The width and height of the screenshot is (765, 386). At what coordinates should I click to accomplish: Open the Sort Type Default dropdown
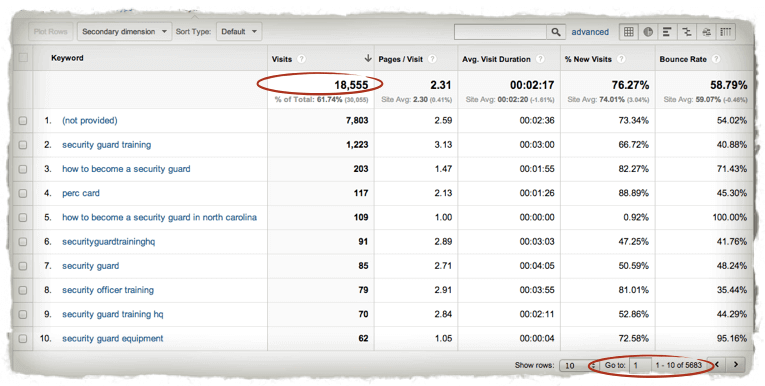pyautogui.click(x=239, y=32)
